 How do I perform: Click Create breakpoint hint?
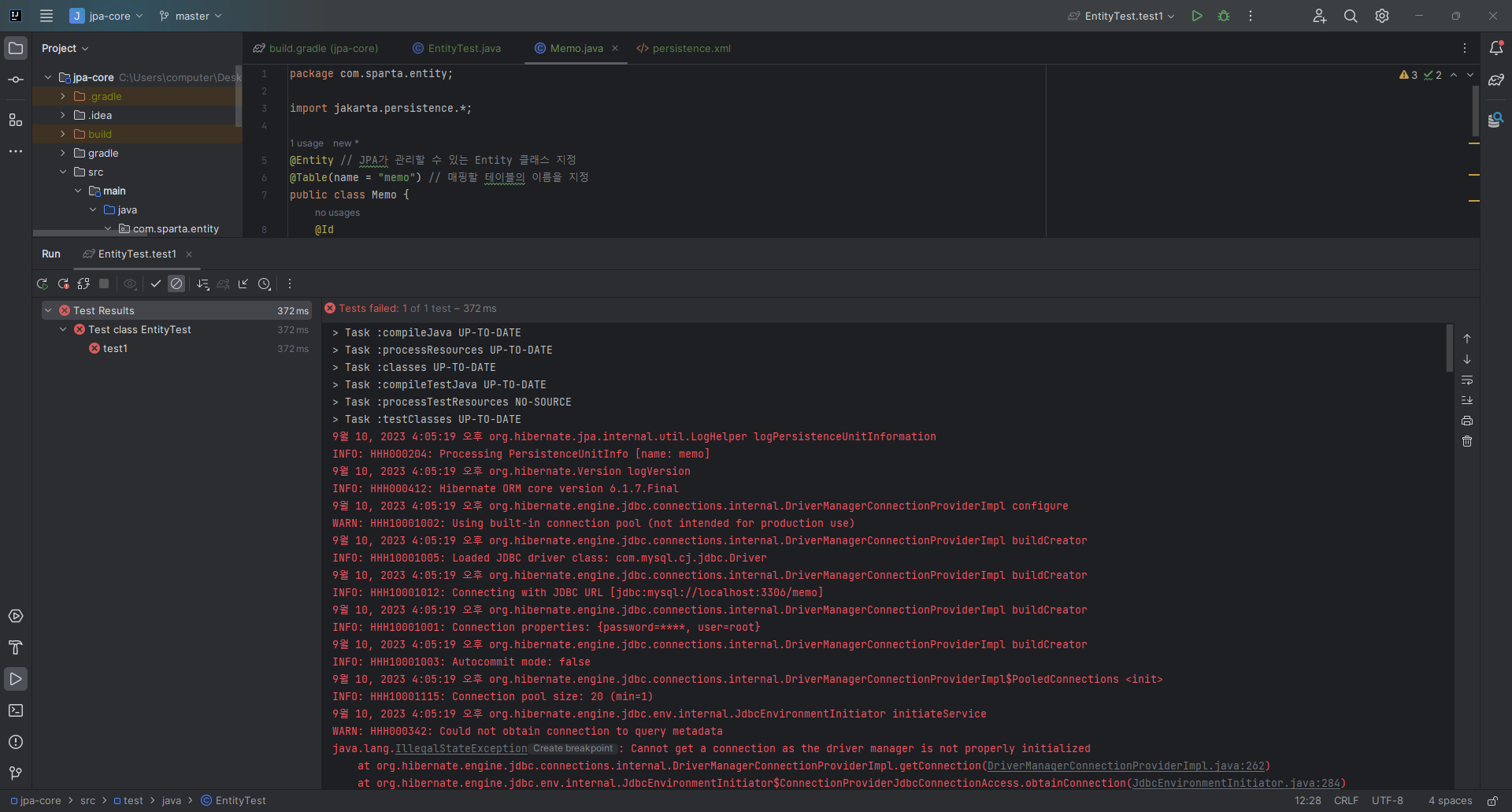tap(573, 748)
